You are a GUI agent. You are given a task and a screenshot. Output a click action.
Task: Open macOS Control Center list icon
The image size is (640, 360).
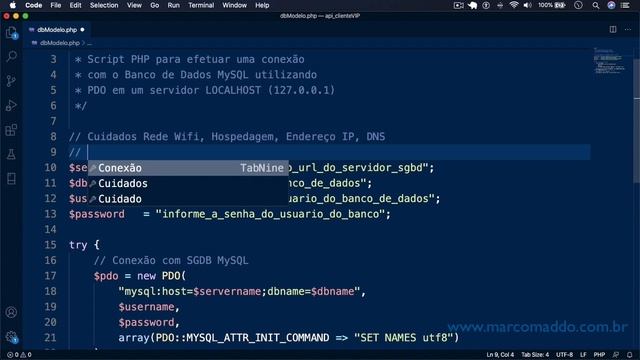point(625,5)
